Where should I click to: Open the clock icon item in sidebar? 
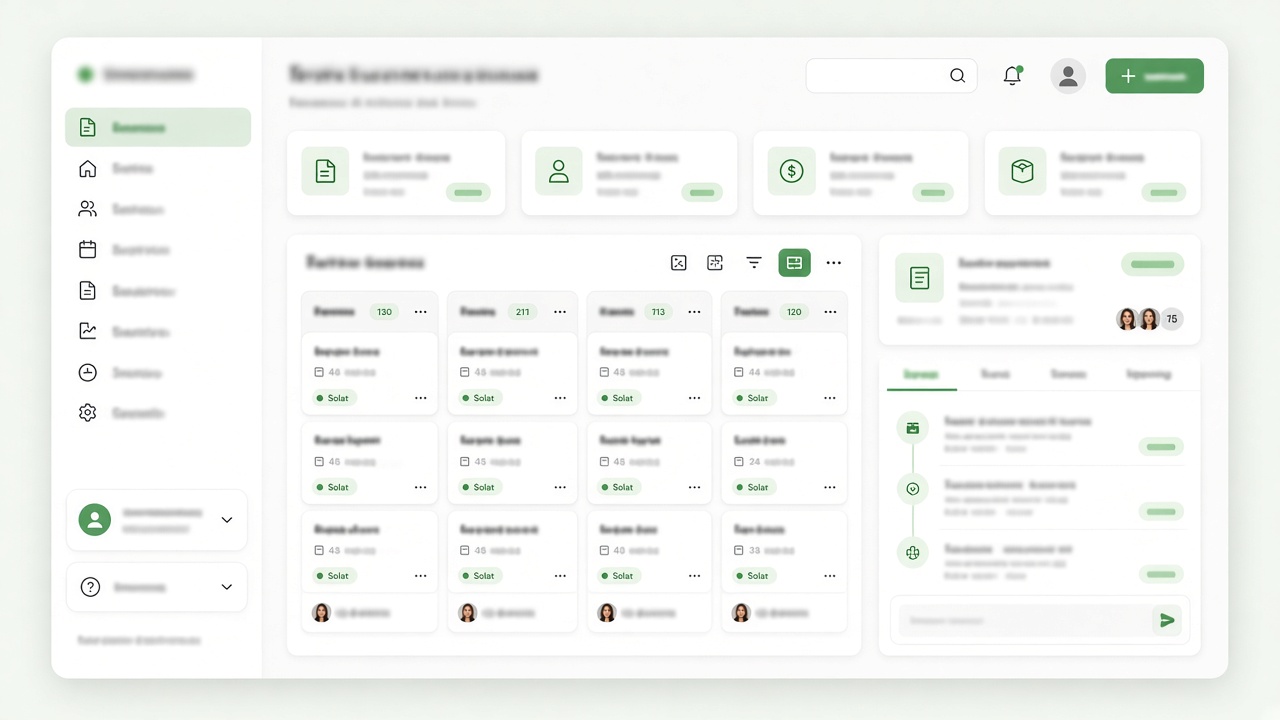tap(158, 372)
